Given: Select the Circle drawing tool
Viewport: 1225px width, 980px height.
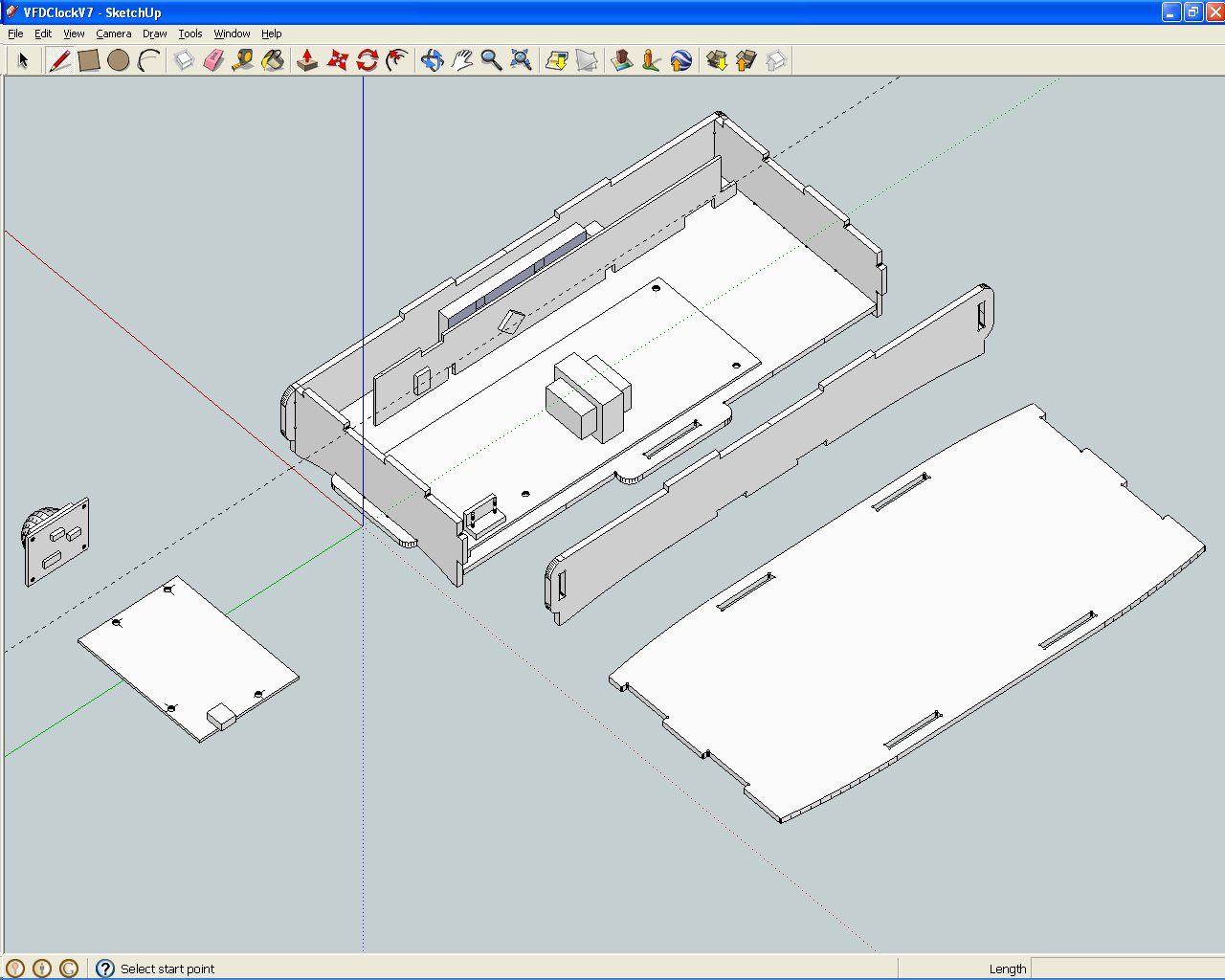Looking at the screenshot, I should pos(119,60).
